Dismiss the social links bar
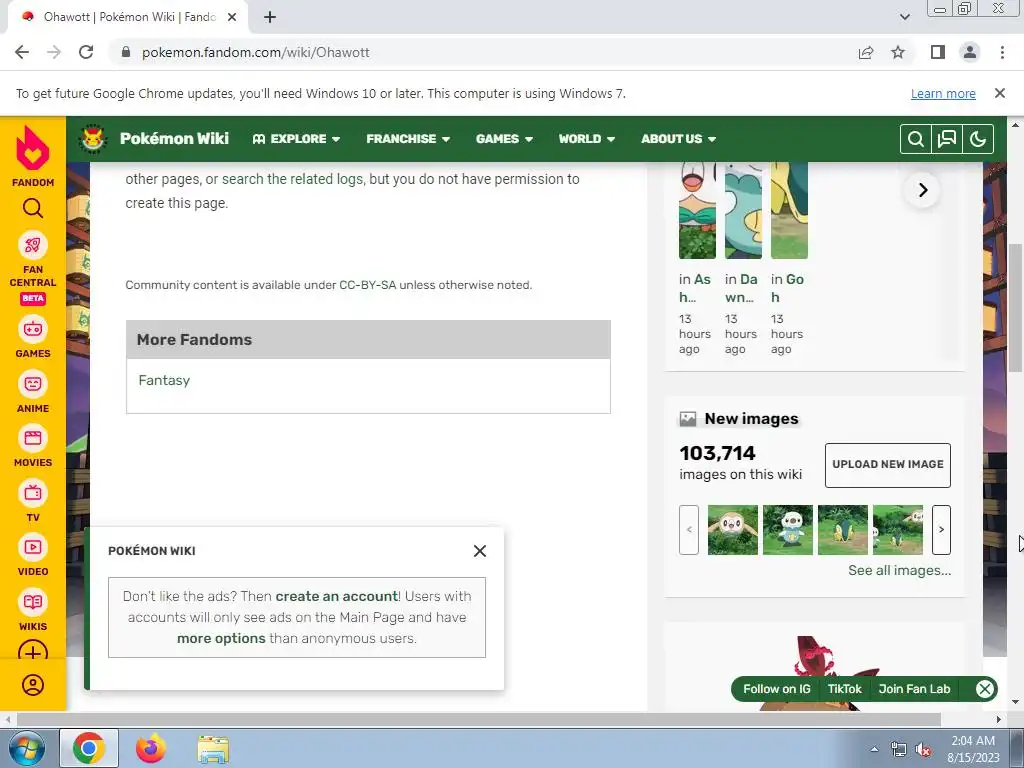This screenshot has height=768, width=1024. pos(985,689)
